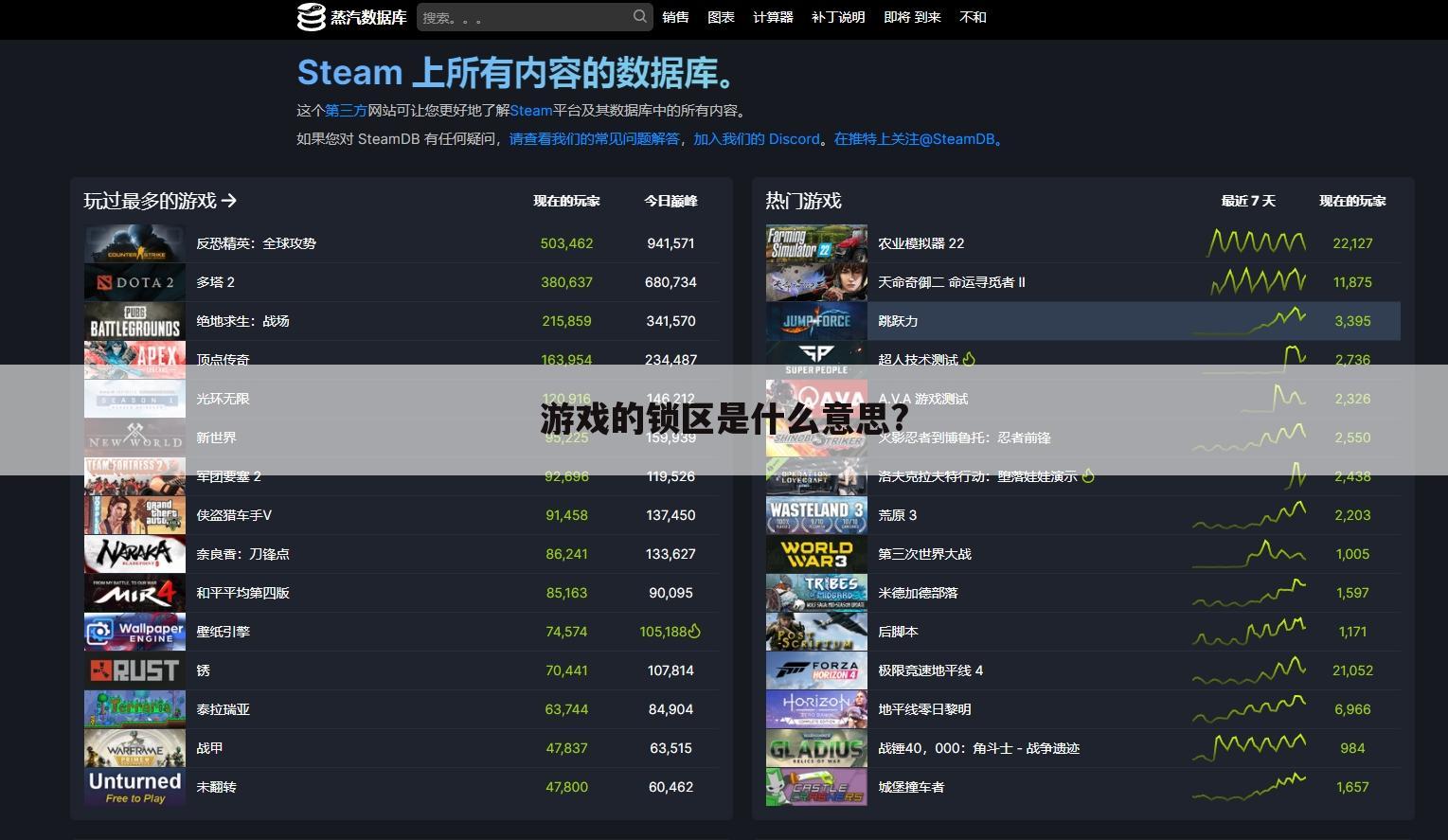1448x840 pixels.
Task: Click the 7-day chart for 跳跃力
Action: [x=1249, y=321]
